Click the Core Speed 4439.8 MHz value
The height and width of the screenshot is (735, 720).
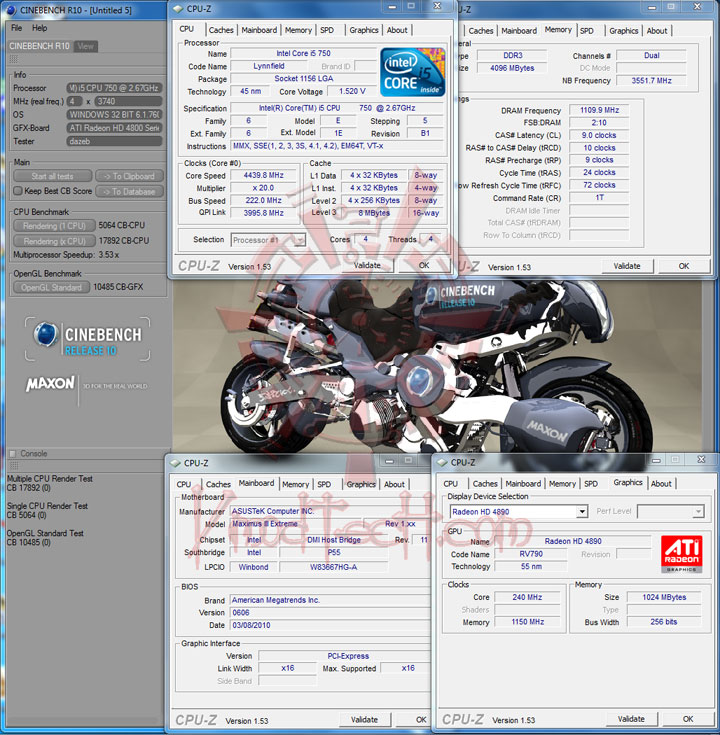coord(263,175)
